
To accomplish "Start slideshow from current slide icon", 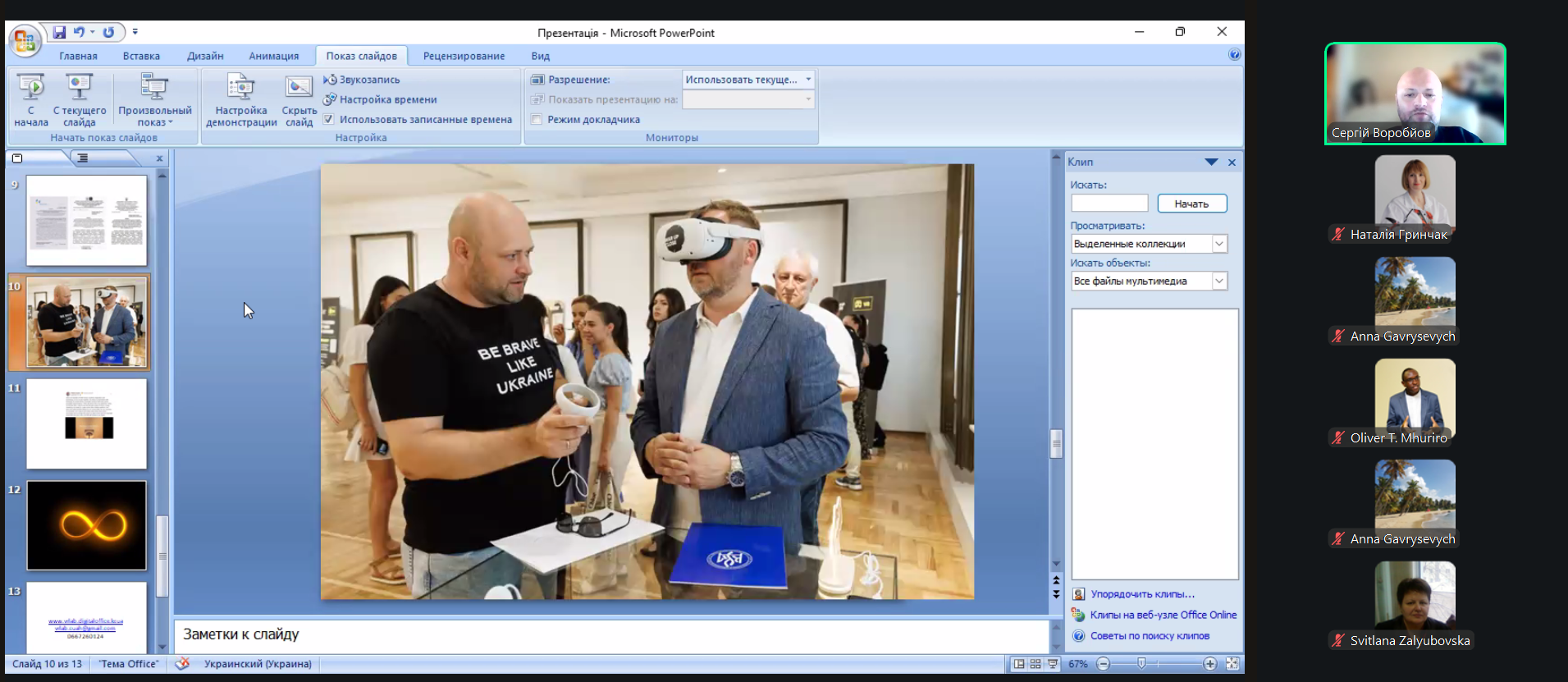I will [80, 87].
